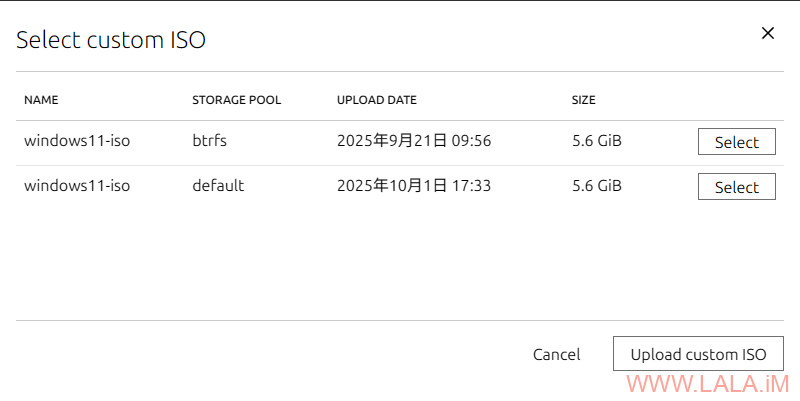The width and height of the screenshot is (800, 401).
Task: Click windows11-iso name in the btrfs row
Action: [77, 141]
